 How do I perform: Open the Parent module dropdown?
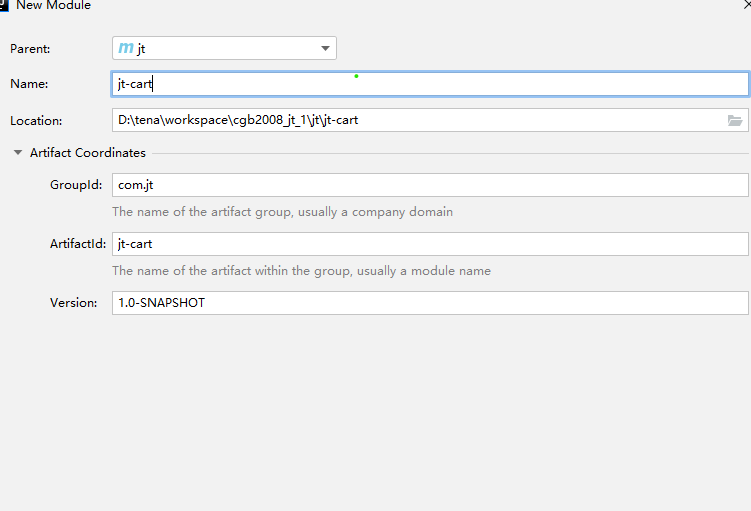[x=224, y=48]
